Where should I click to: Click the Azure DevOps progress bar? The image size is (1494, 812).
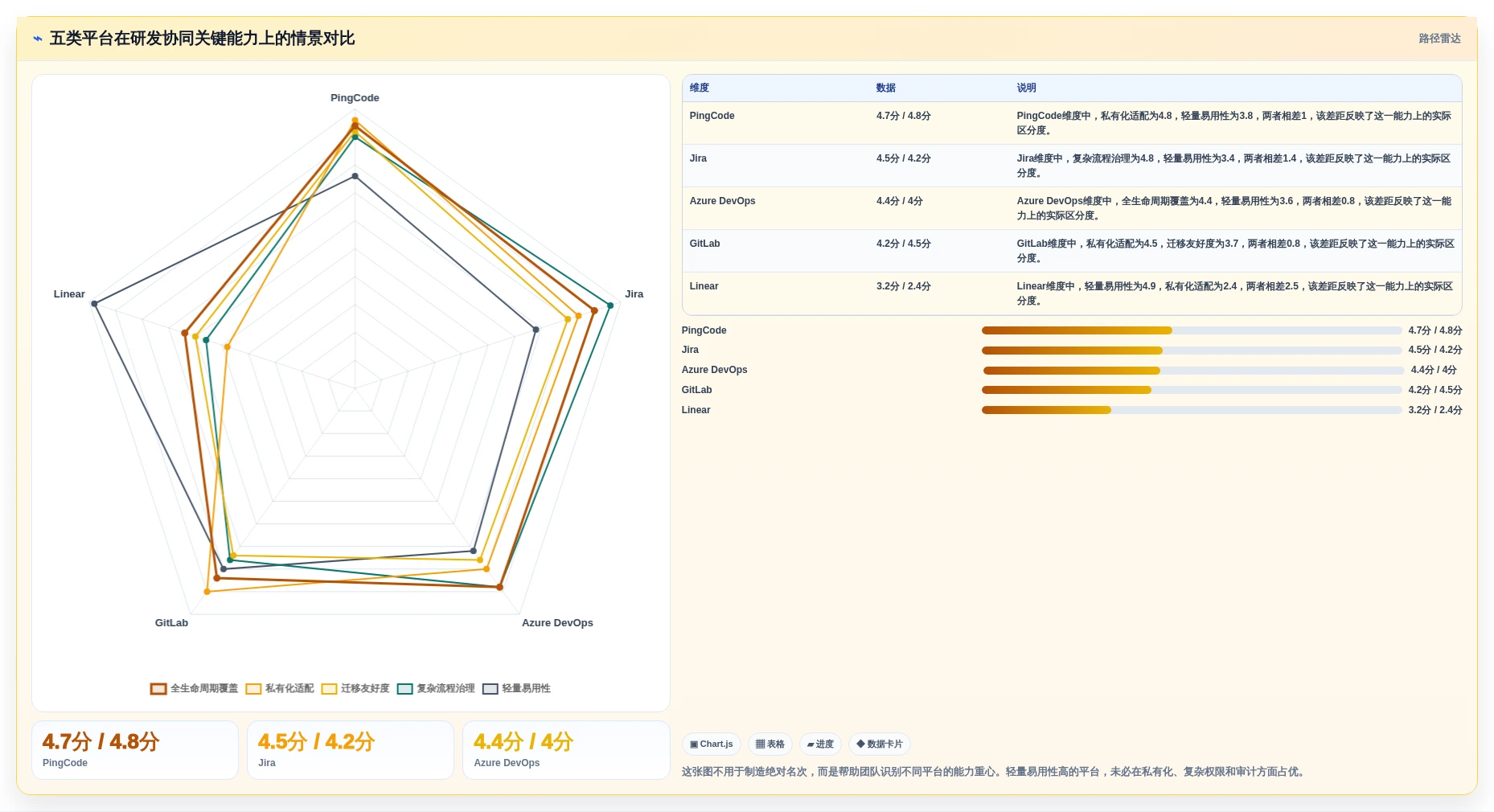[1193, 371]
